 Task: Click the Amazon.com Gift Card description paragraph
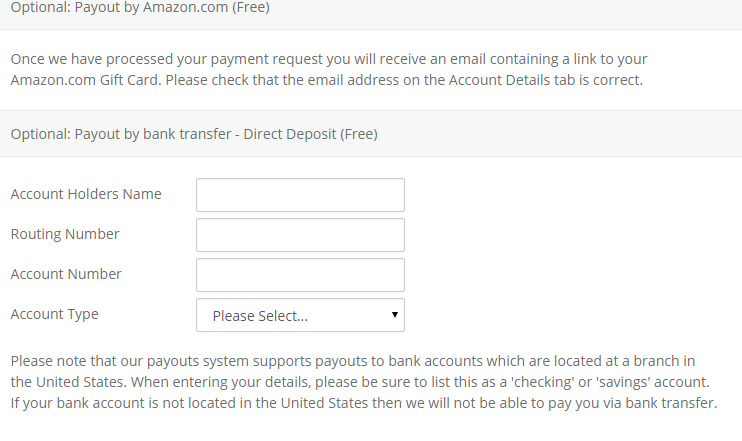[326, 69]
